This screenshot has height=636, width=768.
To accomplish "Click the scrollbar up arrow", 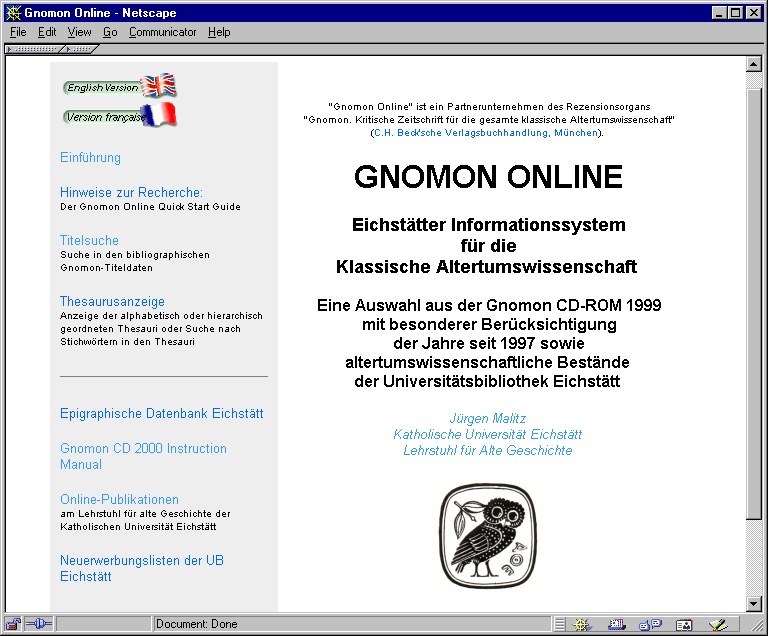I will [754, 64].
